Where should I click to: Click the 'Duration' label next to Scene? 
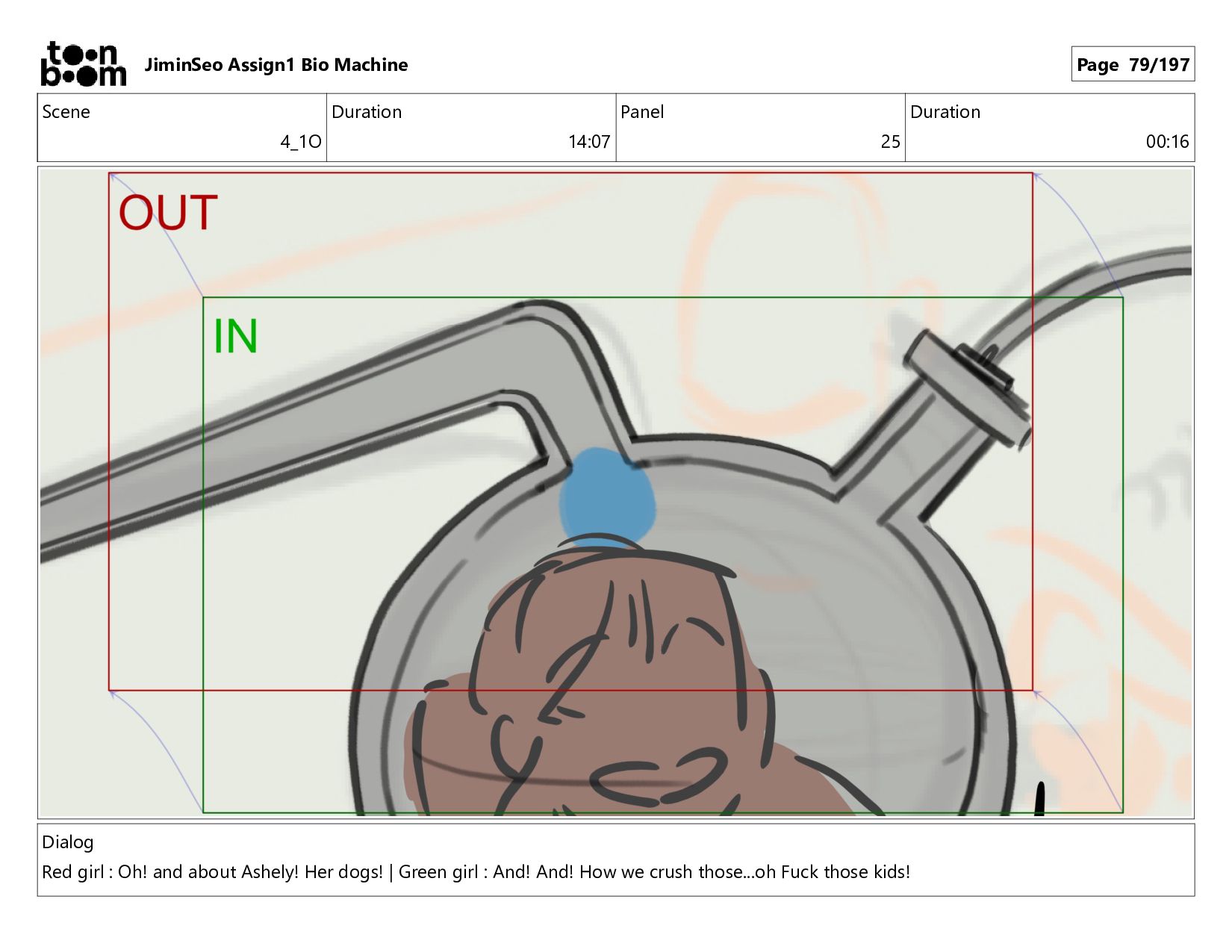point(367,112)
